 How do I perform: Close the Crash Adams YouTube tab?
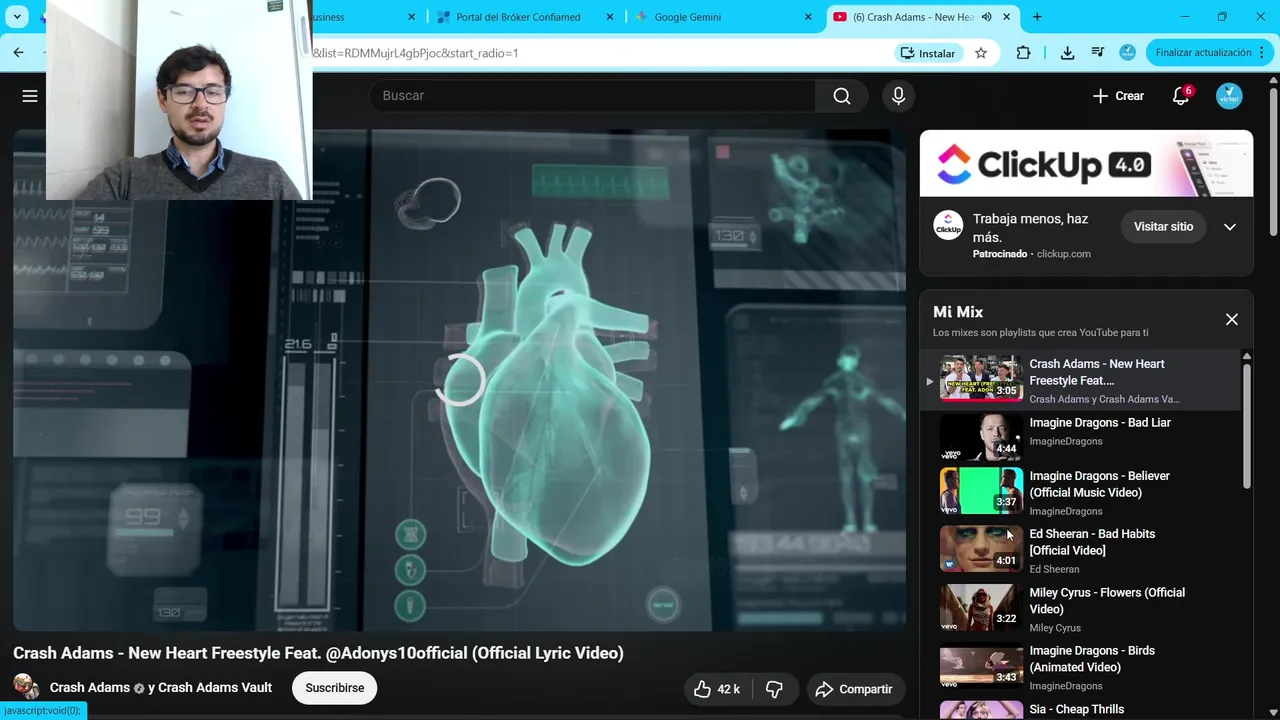[x=1007, y=17]
